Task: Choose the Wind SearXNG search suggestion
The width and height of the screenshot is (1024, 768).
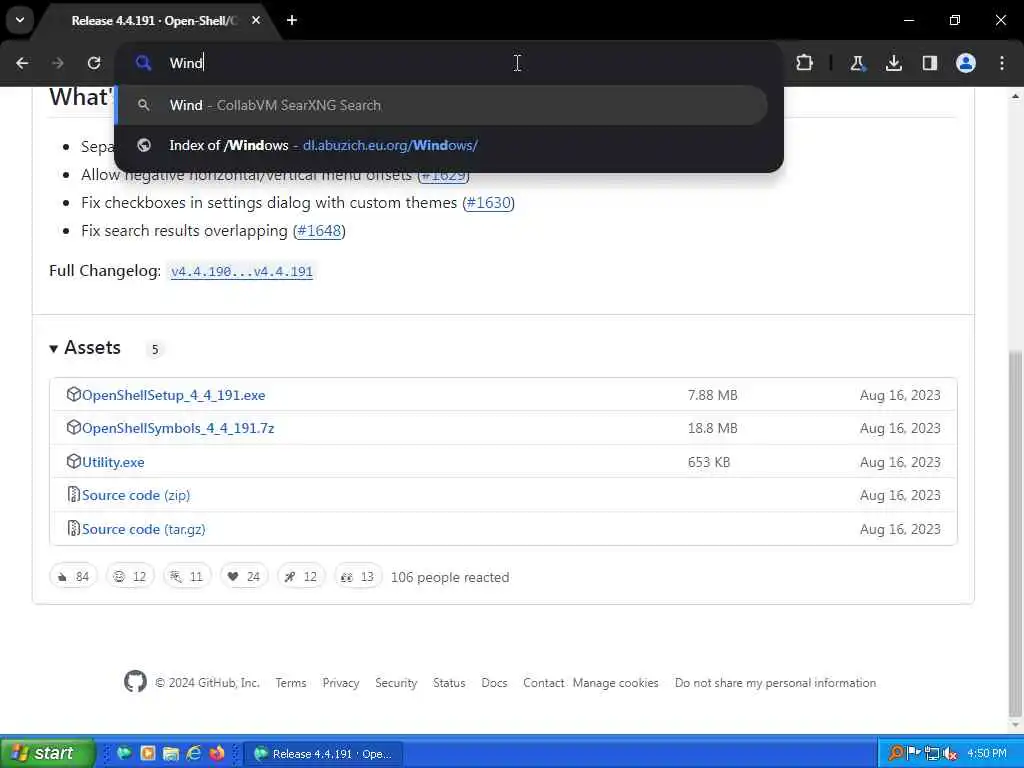Action: (x=441, y=105)
